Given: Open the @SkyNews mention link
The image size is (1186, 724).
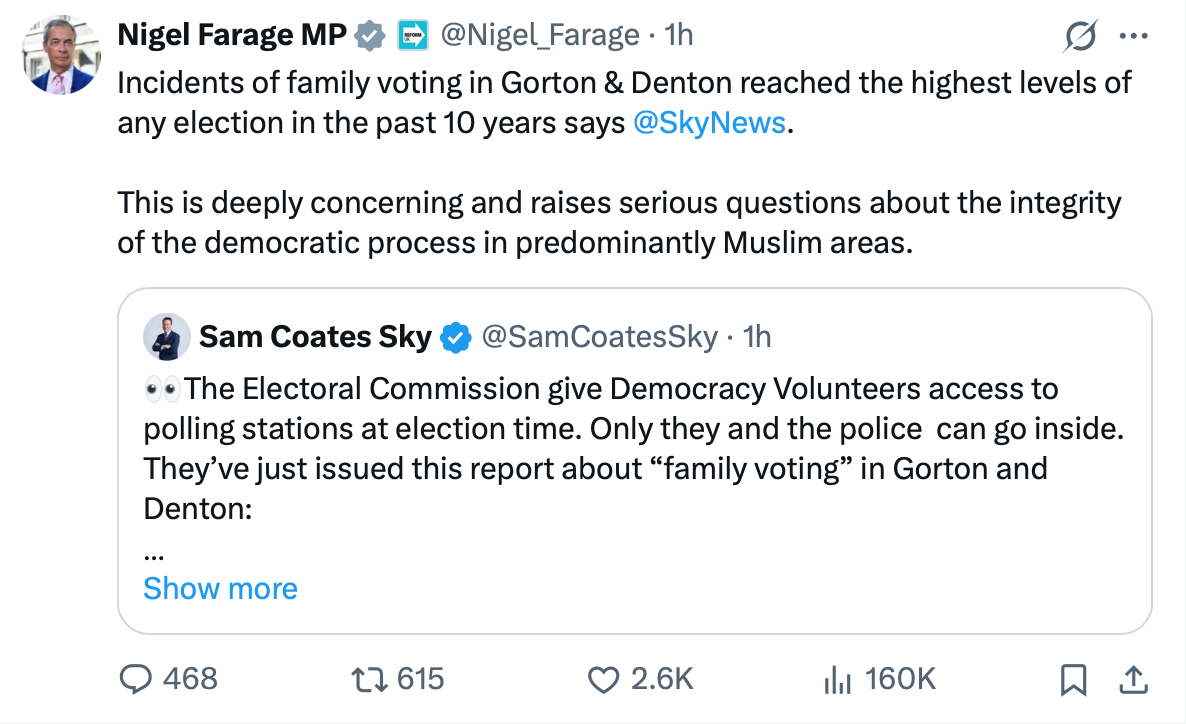Looking at the screenshot, I should [x=710, y=124].
